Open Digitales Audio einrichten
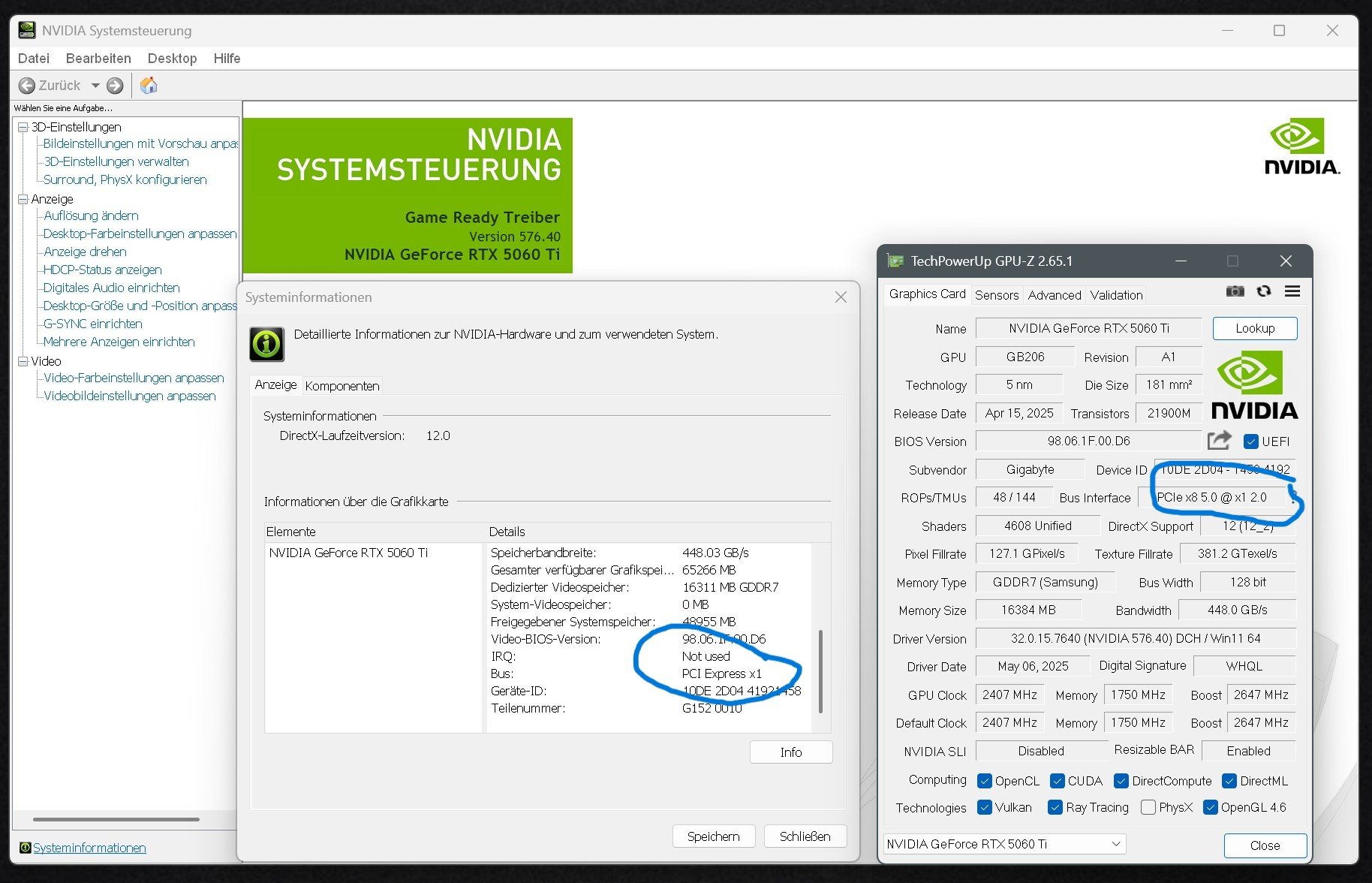 [x=112, y=288]
